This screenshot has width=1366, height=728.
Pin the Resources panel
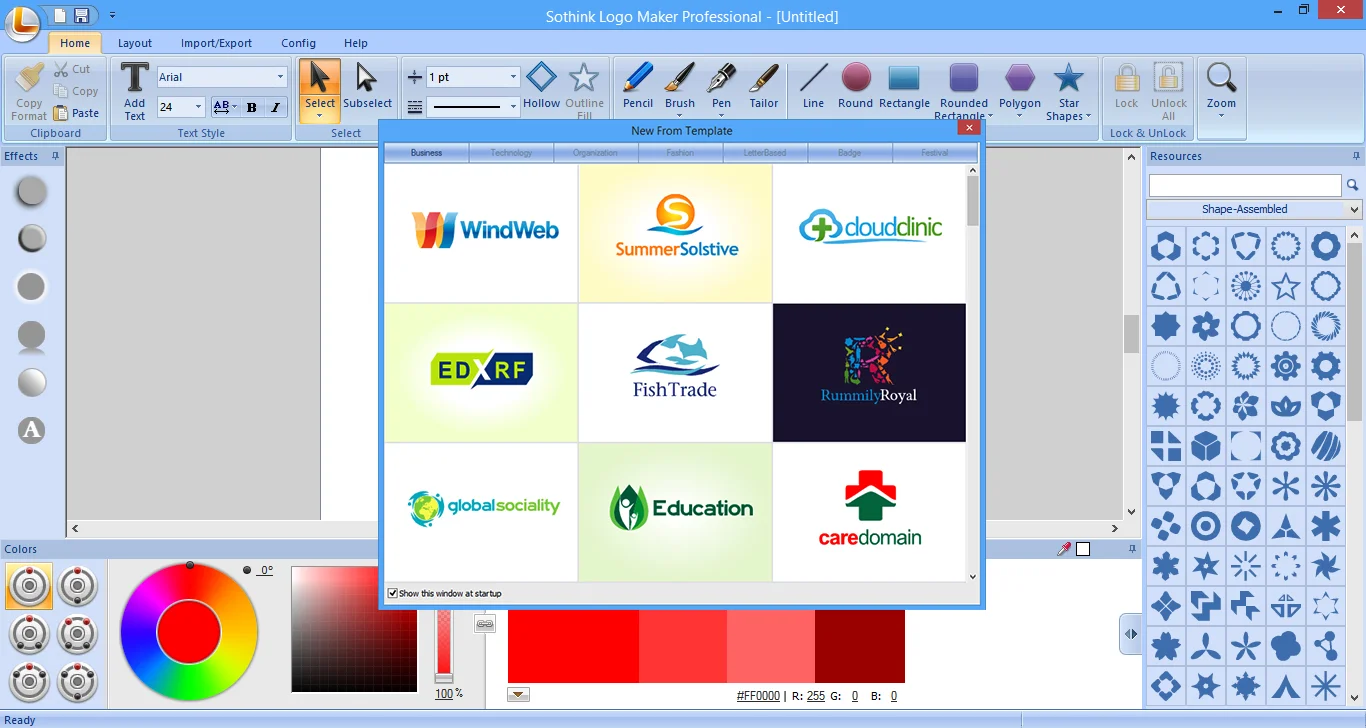(1357, 156)
